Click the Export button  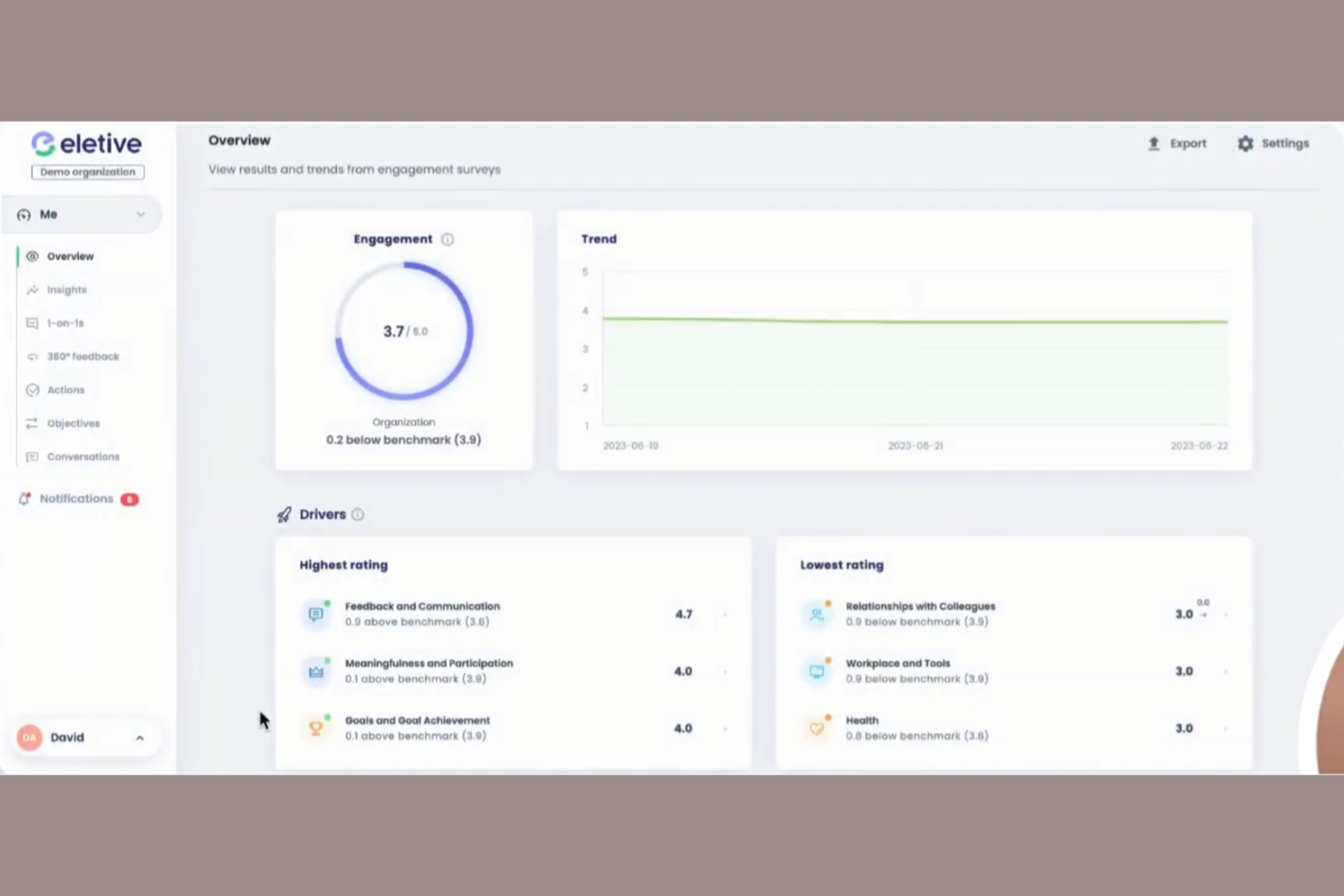[x=1177, y=143]
